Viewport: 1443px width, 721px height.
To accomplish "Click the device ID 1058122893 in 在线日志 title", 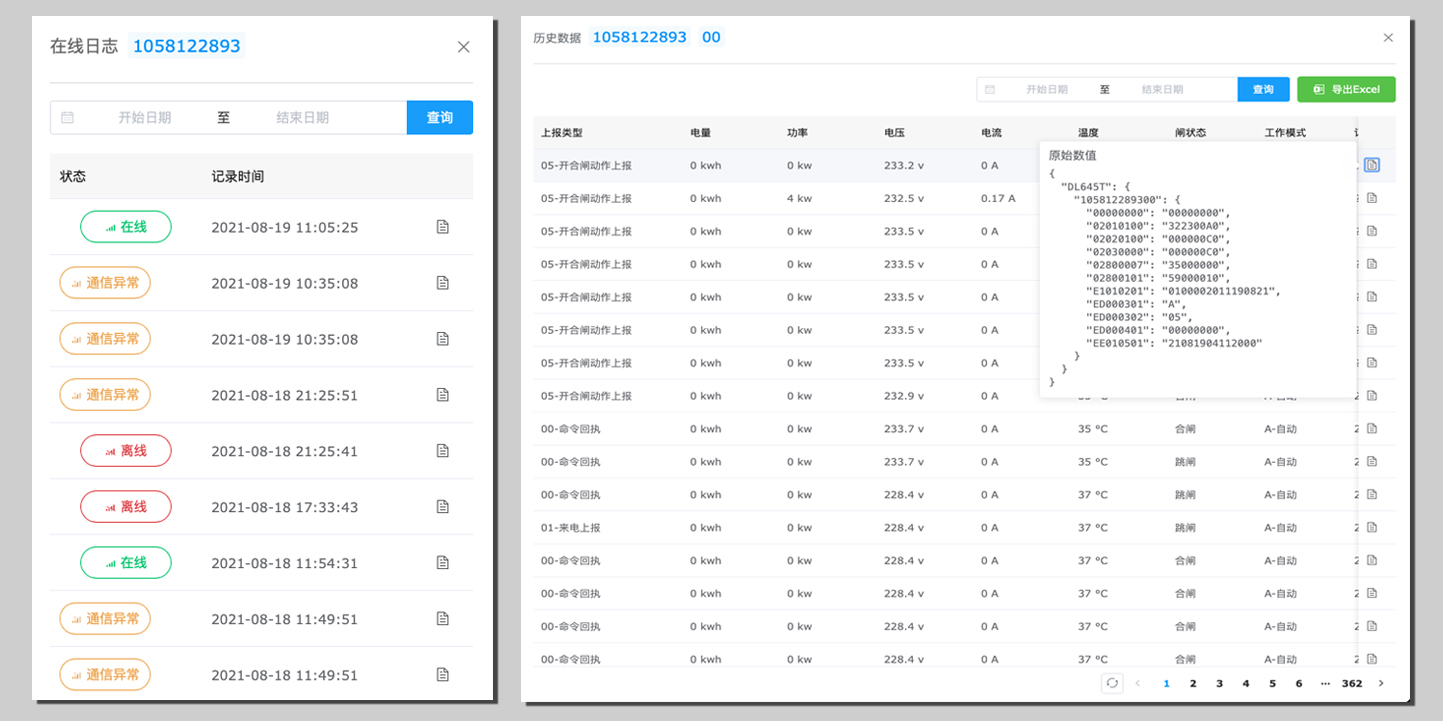I will (187, 46).
